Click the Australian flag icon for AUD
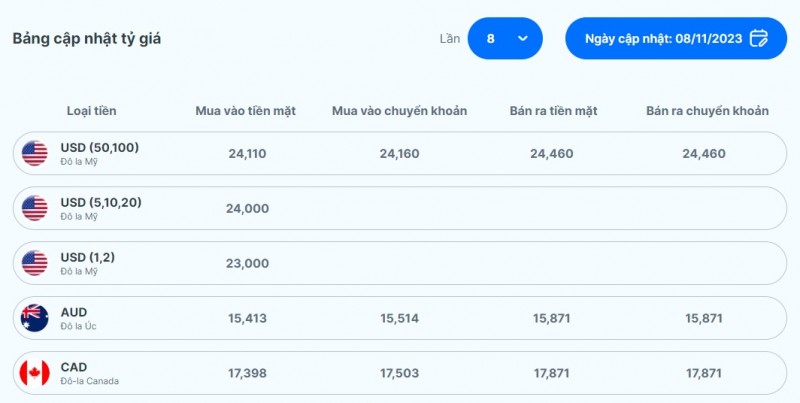The image size is (800, 403). coord(34,318)
